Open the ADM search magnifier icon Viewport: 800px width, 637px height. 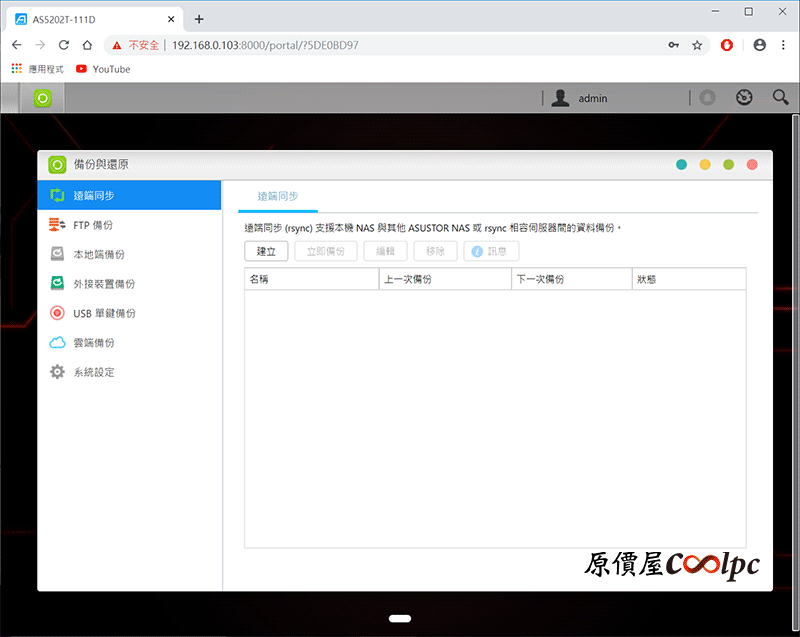[x=780, y=97]
